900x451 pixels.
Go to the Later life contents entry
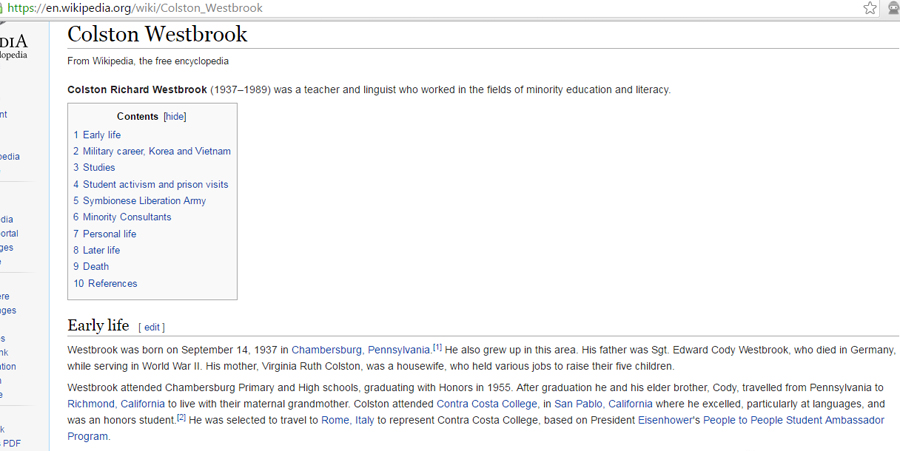click(x=101, y=250)
